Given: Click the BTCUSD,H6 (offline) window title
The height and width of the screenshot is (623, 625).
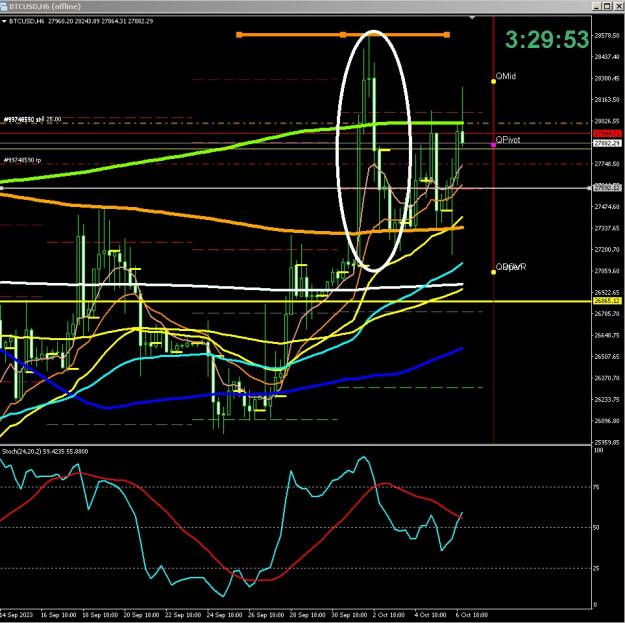Looking at the screenshot, I should pyautogui.click(x=45, y=6).
